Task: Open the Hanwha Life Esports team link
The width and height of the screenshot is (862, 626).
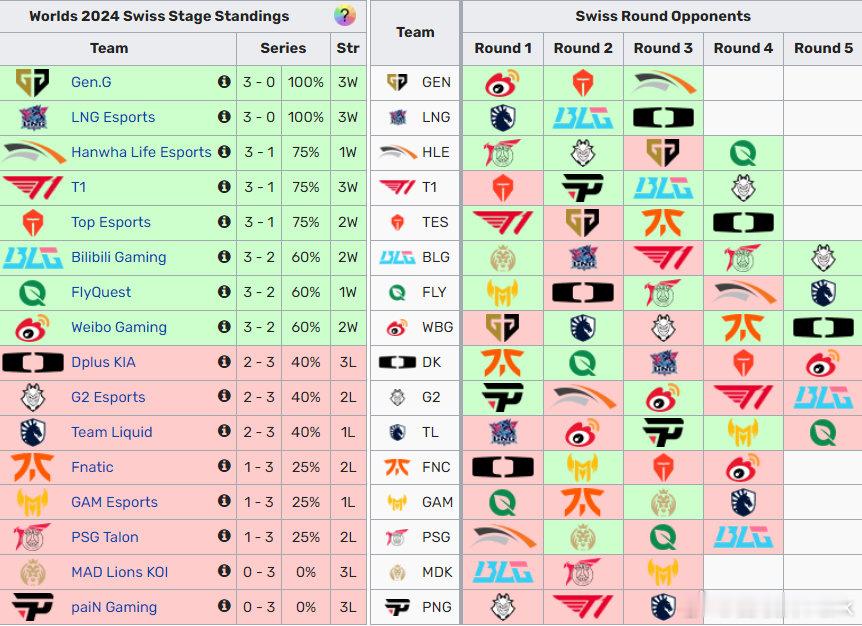Action: (141, 152)
